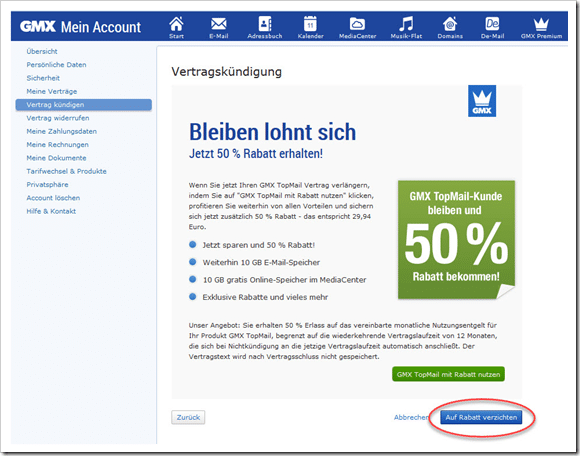Image resolution: width=580 pixels, height=456 pixels.
Task: Click the Abbrechen link
Action: pyautogui.click(x=411, y=417)
